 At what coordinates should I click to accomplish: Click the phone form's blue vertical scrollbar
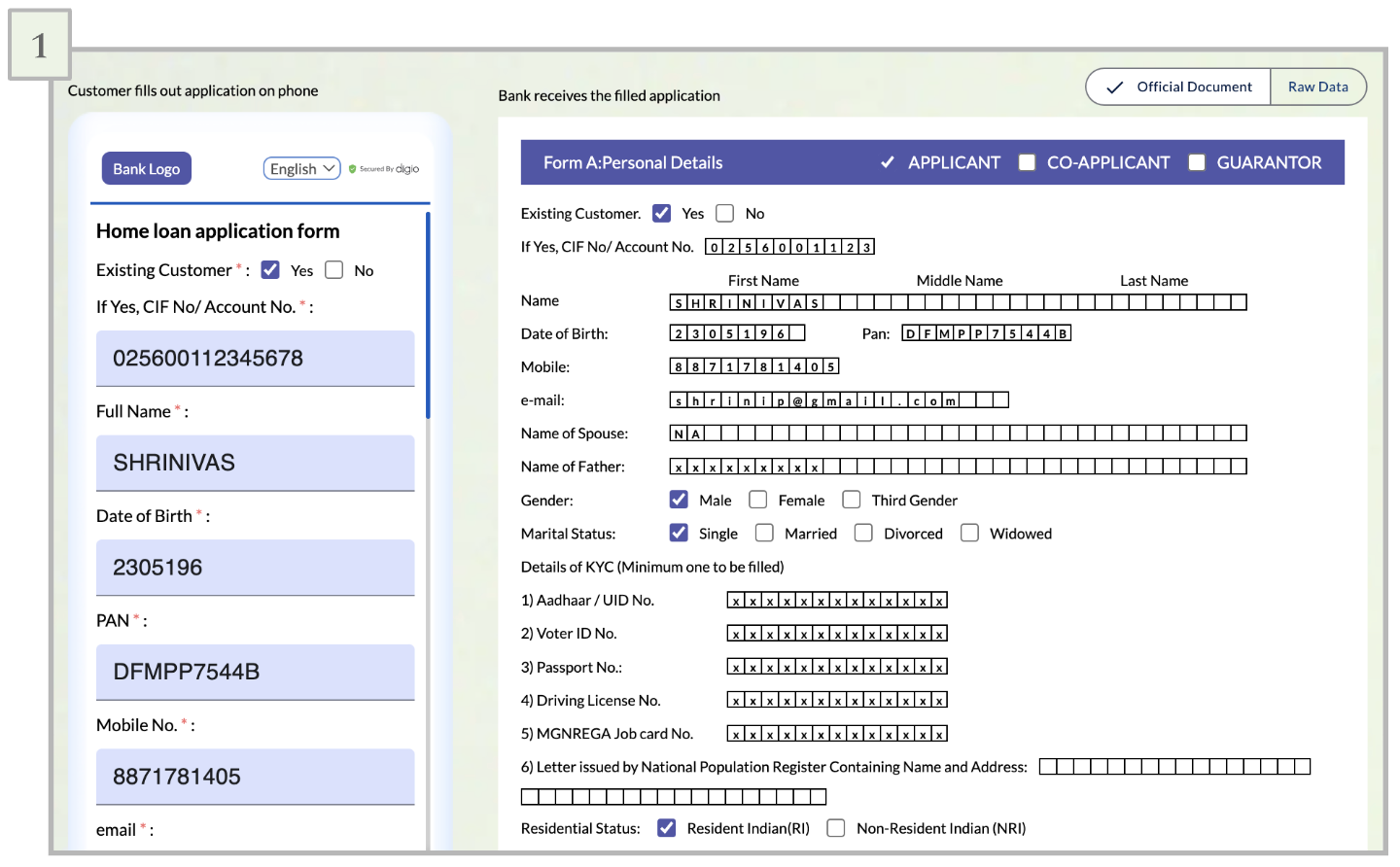click(x=428, y=316)
